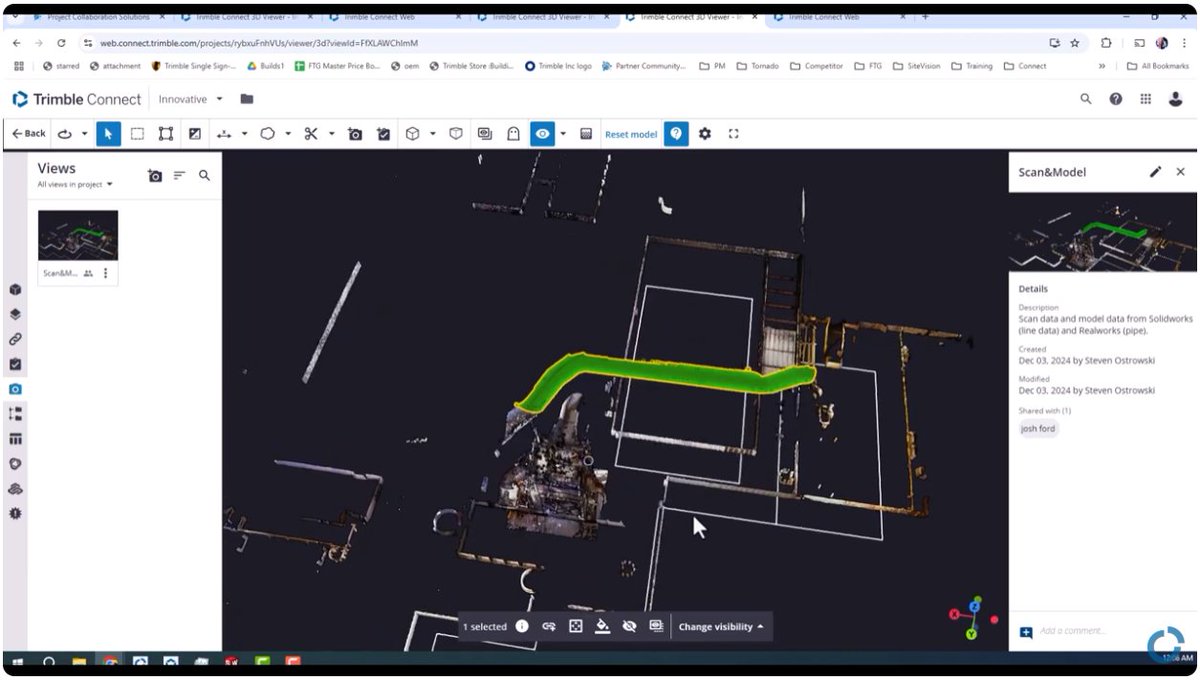The image size is (1200, 680).
Task: Open the Scan&Model view thumbnail in list
Action: coord(78,235)
